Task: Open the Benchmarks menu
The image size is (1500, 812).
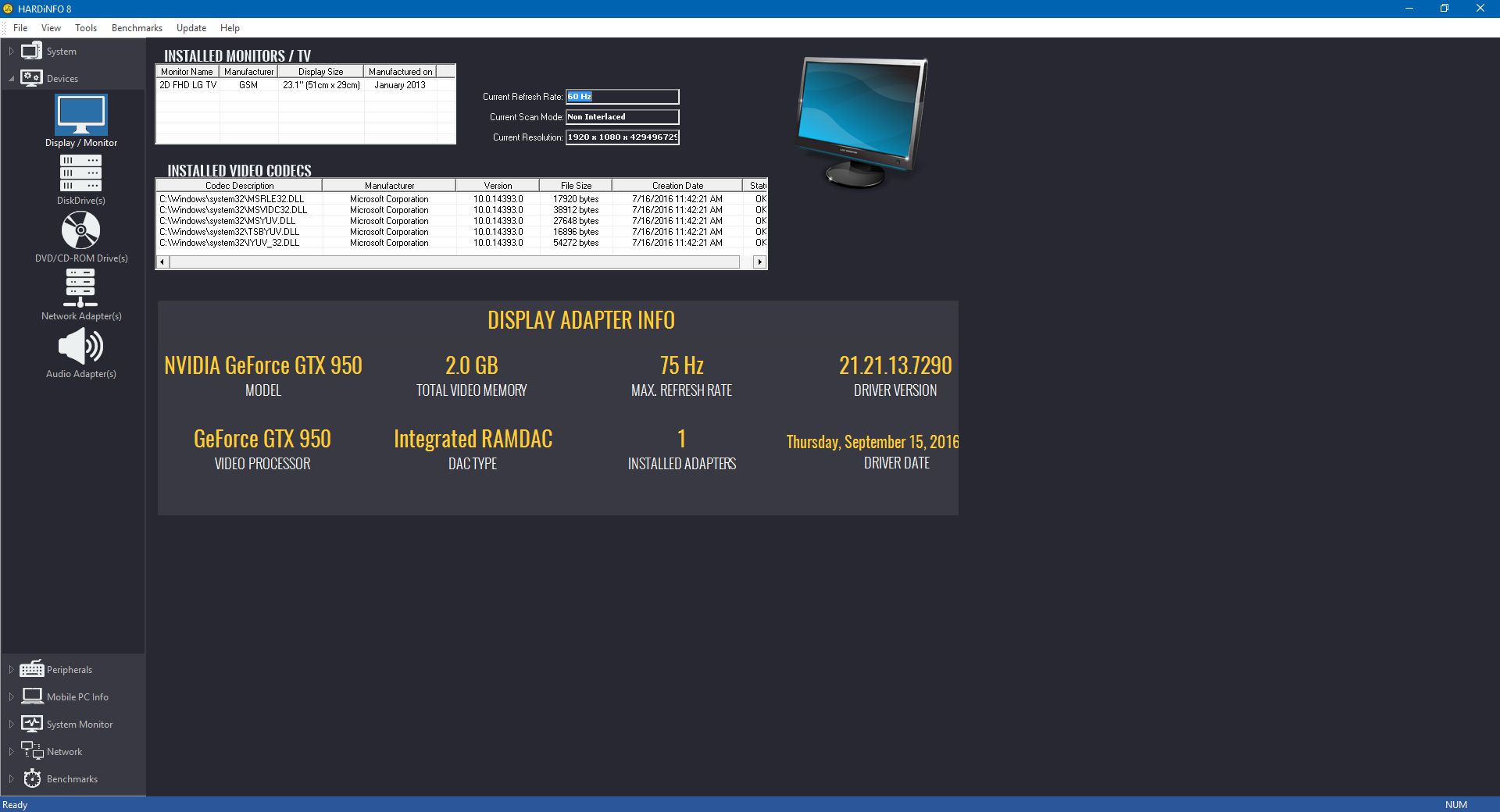Action: coord(137,28)
